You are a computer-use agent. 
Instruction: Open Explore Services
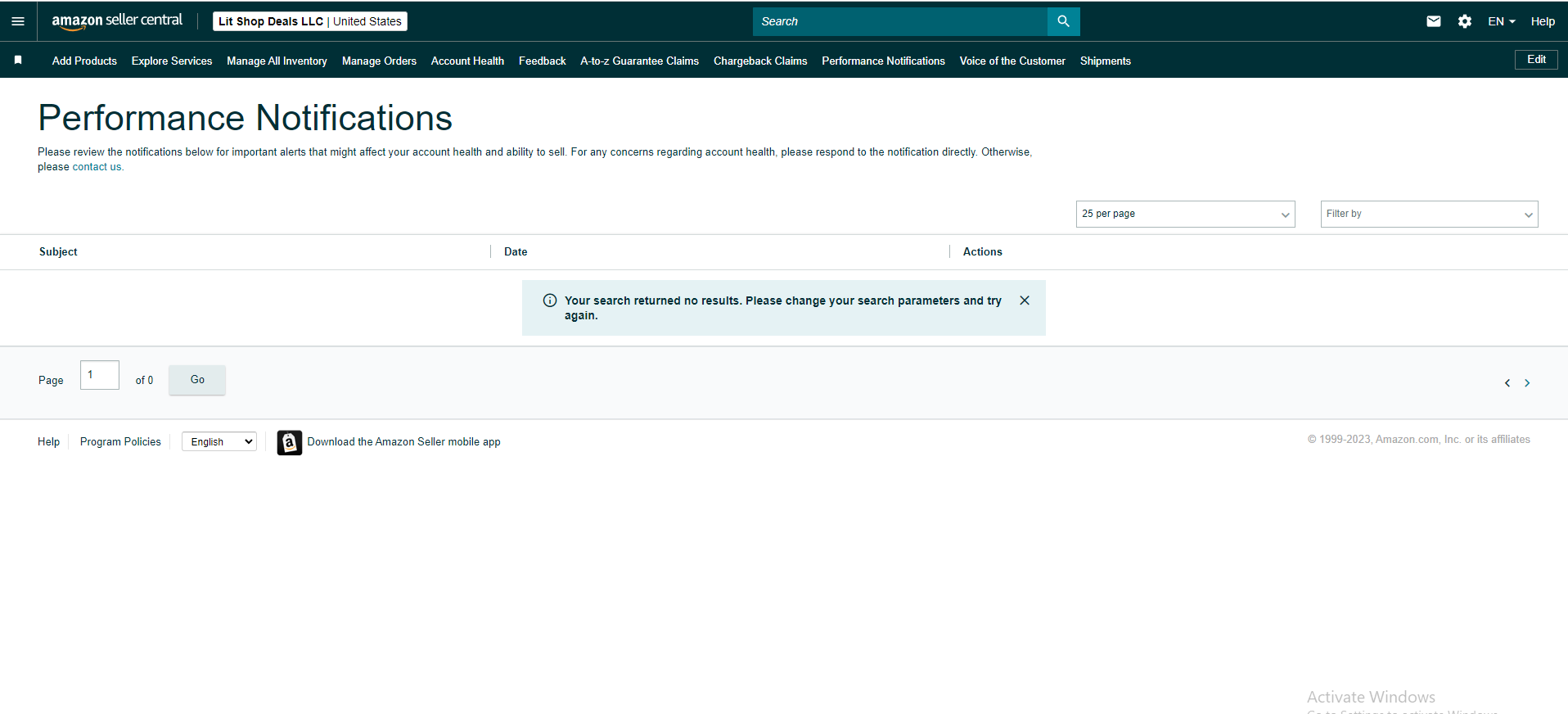coord(172,61)
